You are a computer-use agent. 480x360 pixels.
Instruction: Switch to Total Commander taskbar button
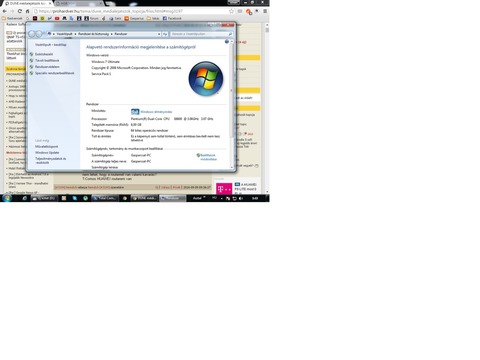click(x=105, y=198)
